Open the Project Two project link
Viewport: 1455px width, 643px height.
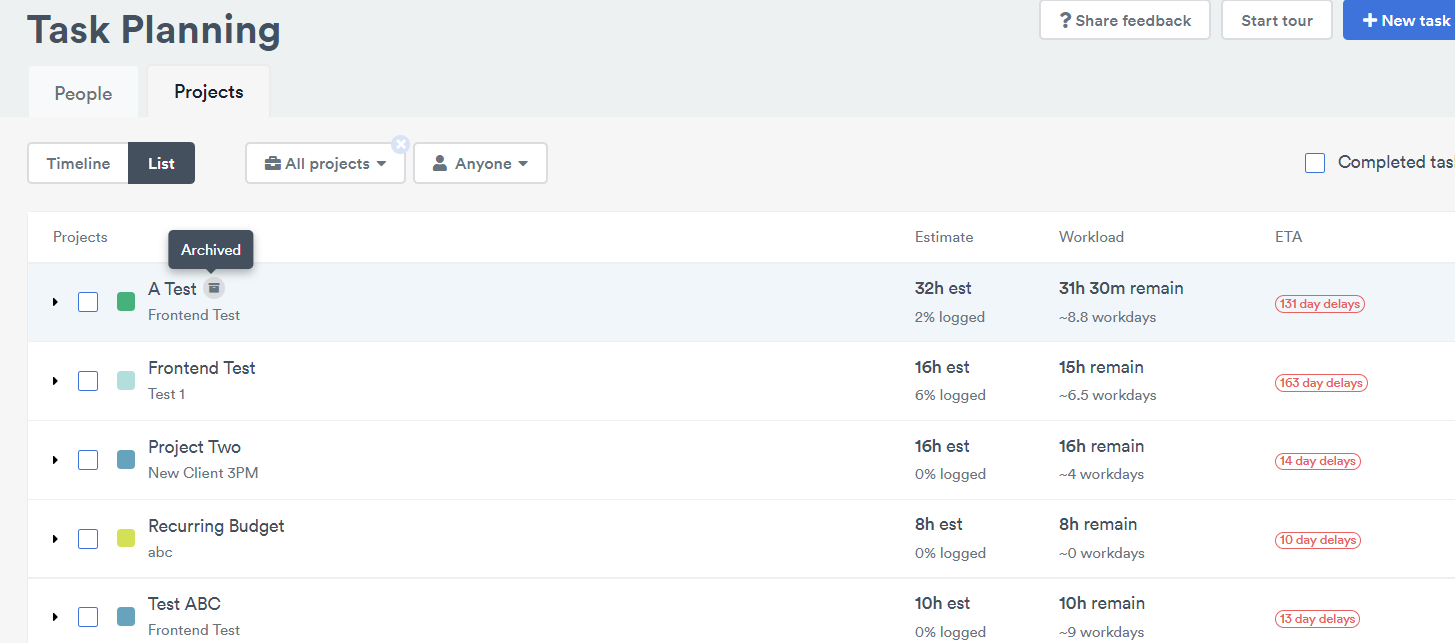(194, 446)
